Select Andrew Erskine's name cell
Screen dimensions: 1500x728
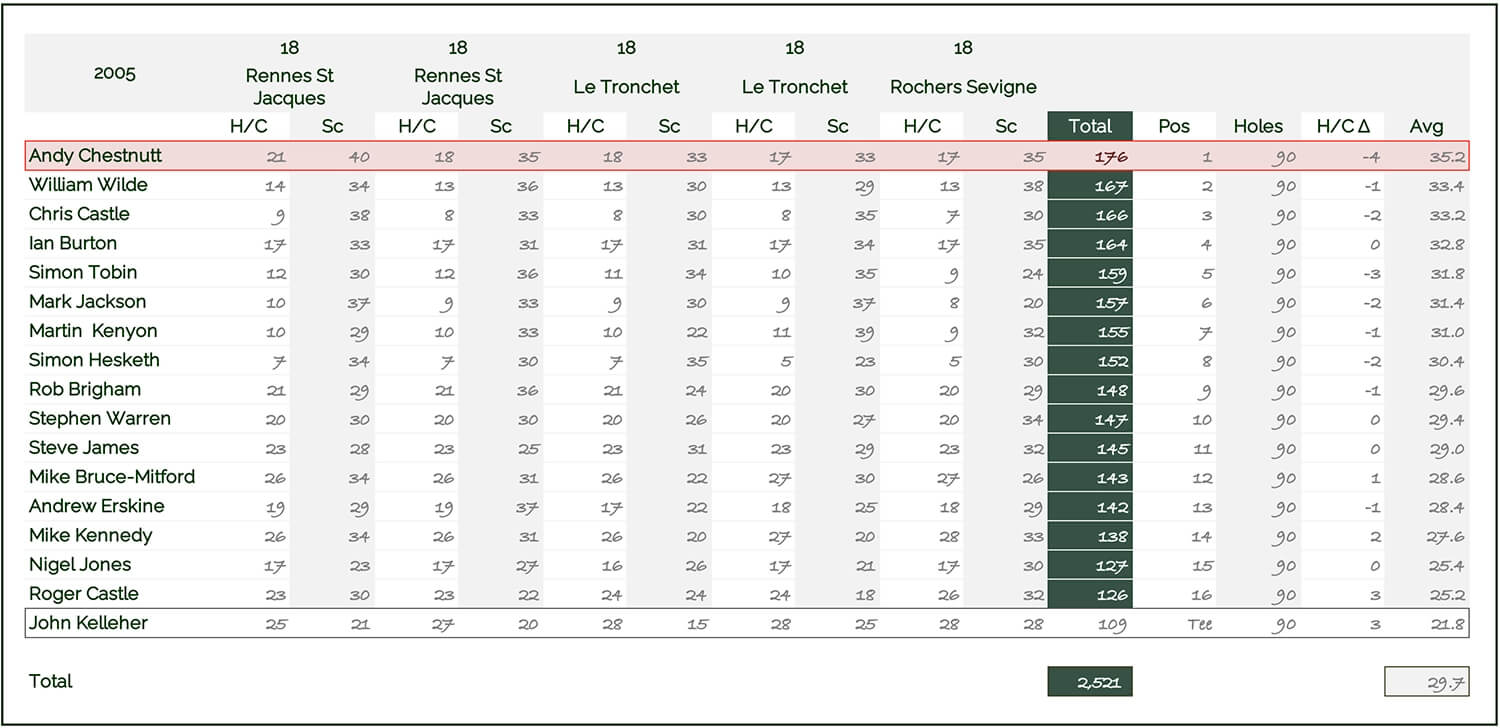pos(97,506)
